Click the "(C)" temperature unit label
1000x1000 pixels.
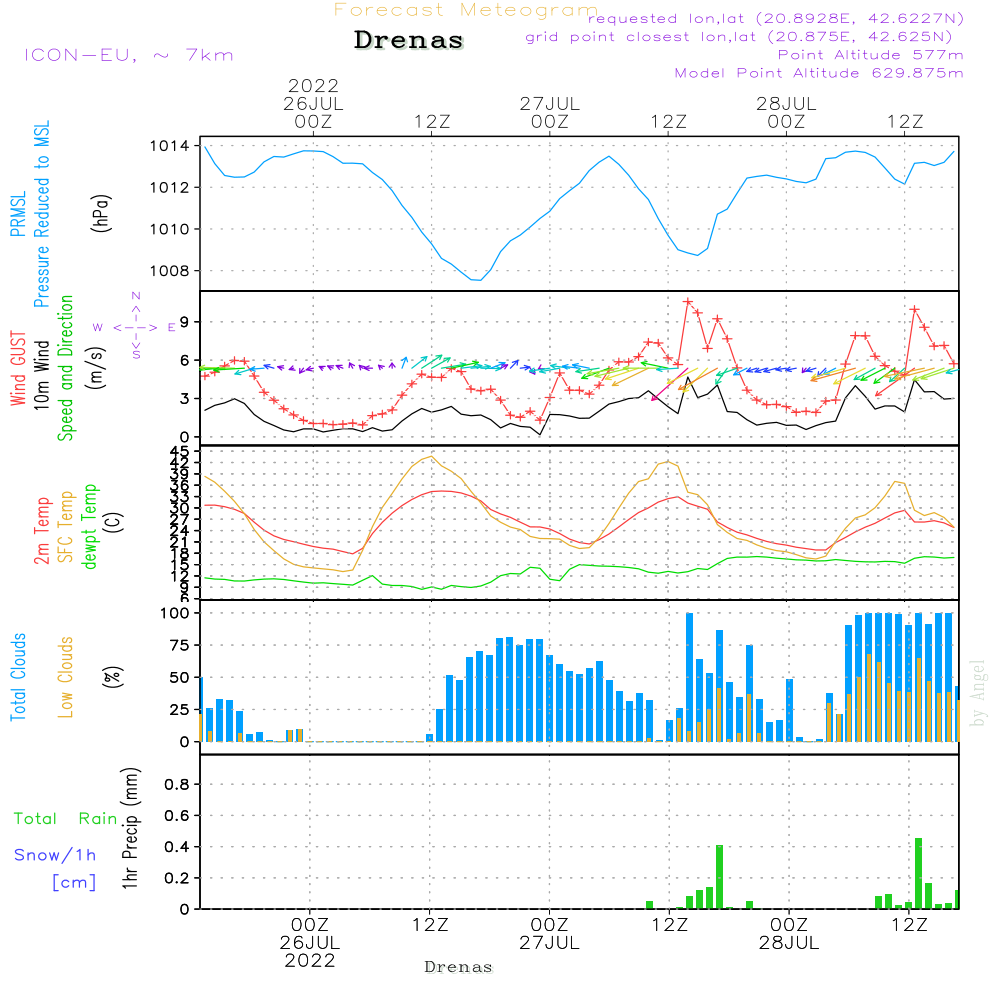(114, 522)
